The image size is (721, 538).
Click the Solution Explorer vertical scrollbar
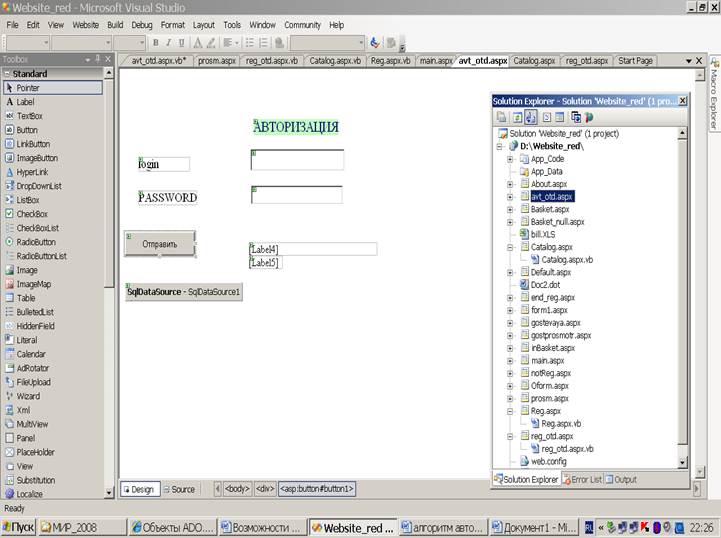coord(682,297)
